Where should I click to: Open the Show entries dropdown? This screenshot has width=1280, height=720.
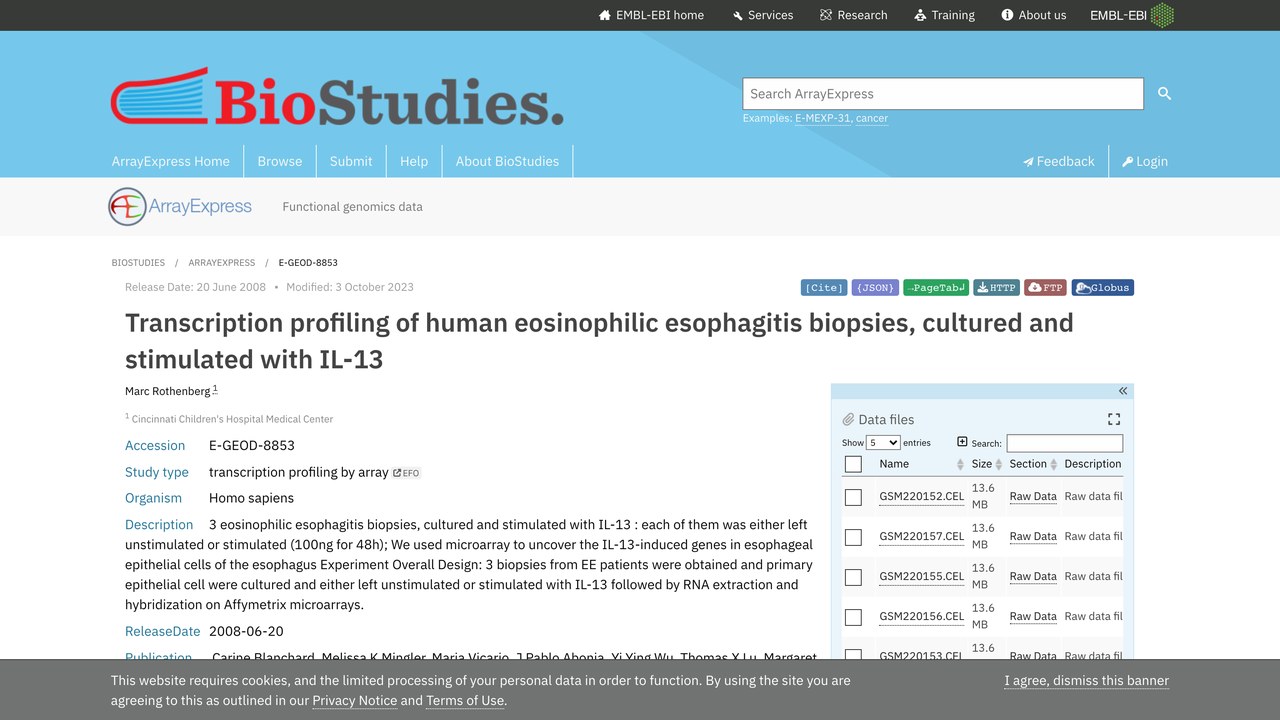click(883, 443)
